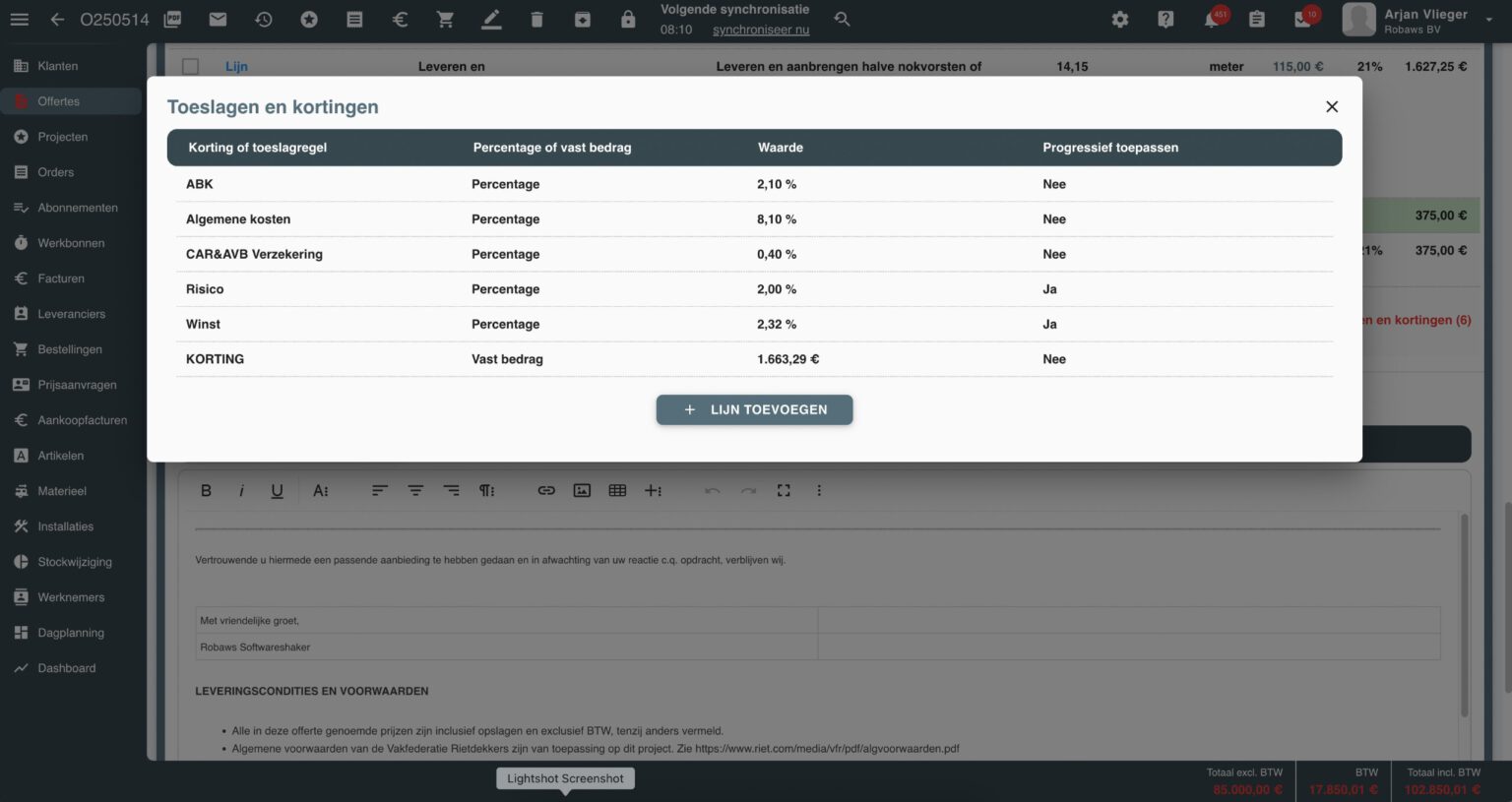Image resolution: width=1512 pixels, height=802 pixels.
Task: Open Facturen in the sidebar
Action: (61, 278)
